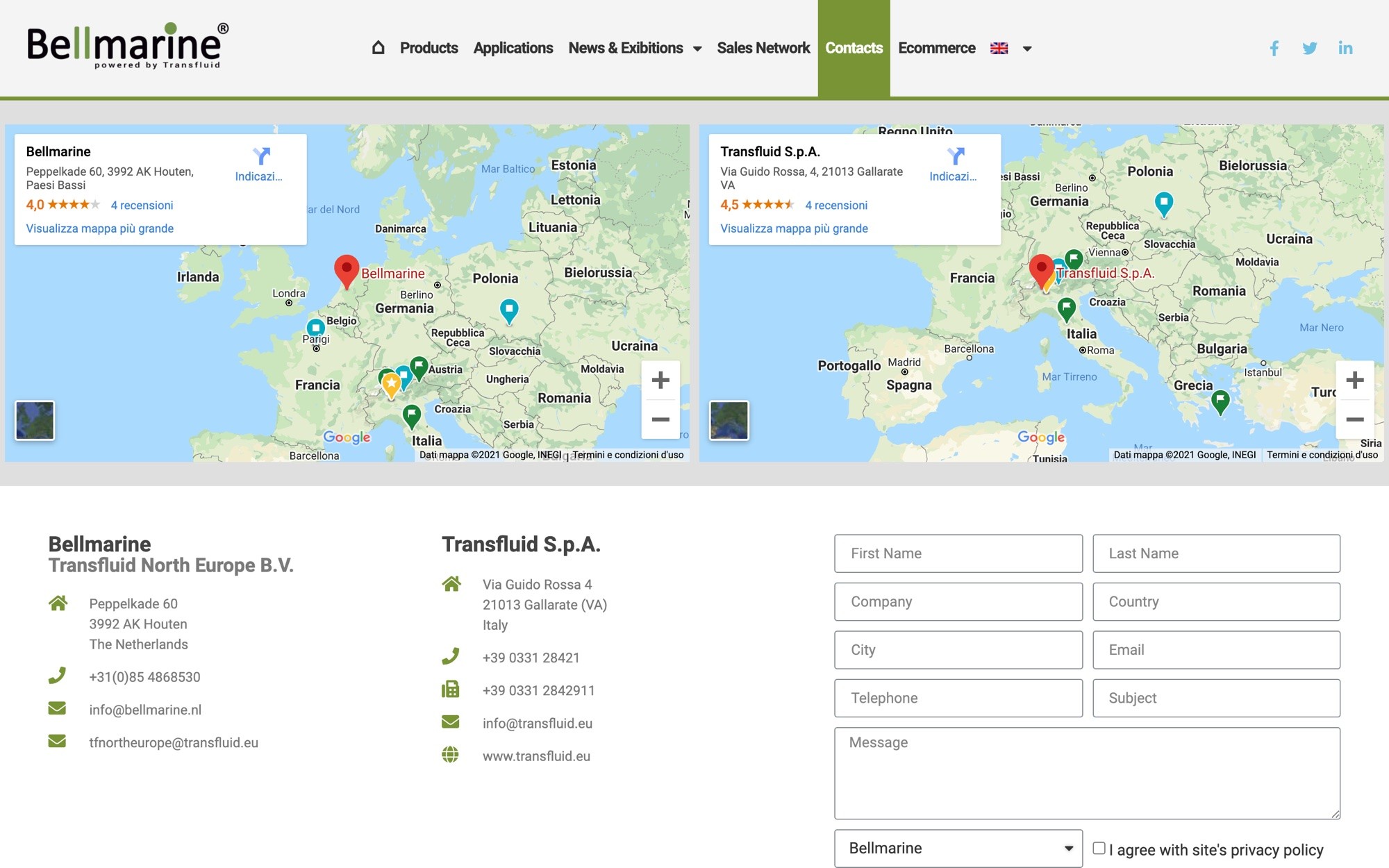Click the info@transfluid.eu email link
The width and height of the screenshot is (1389, 868).
point(538,724)
